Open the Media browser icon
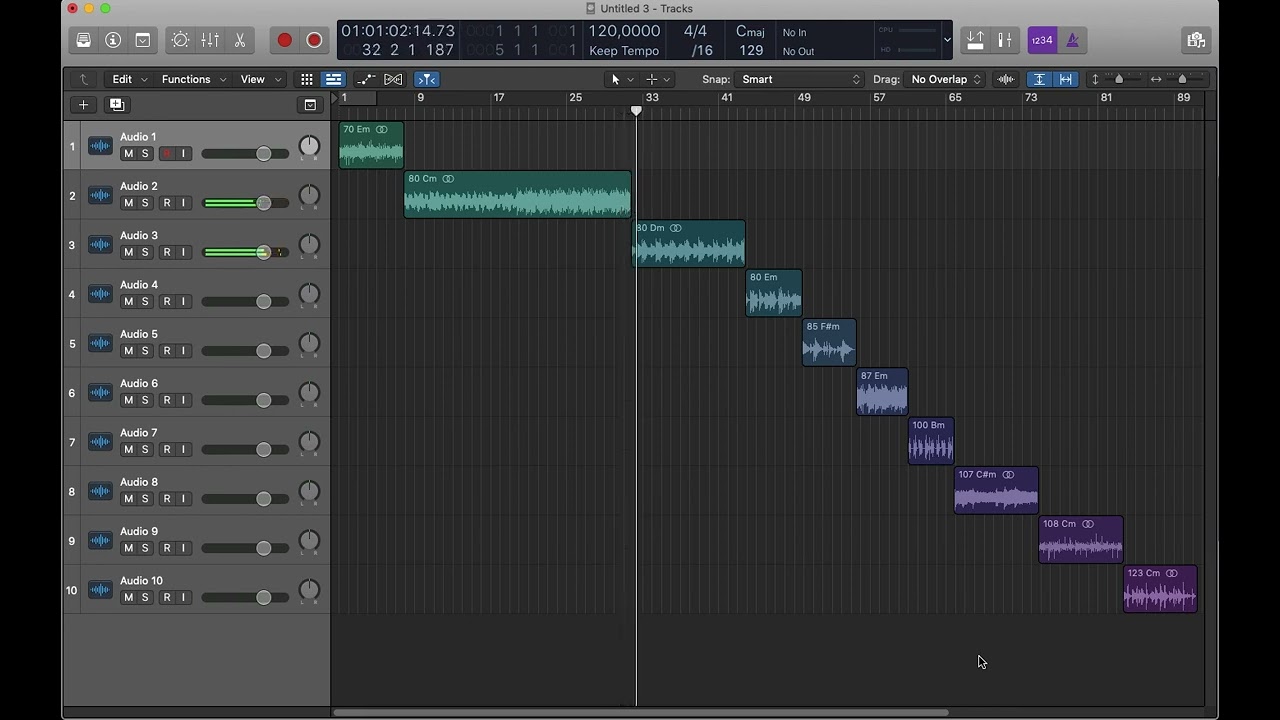The image size is (1280, 720). [x=1196, y=40]
